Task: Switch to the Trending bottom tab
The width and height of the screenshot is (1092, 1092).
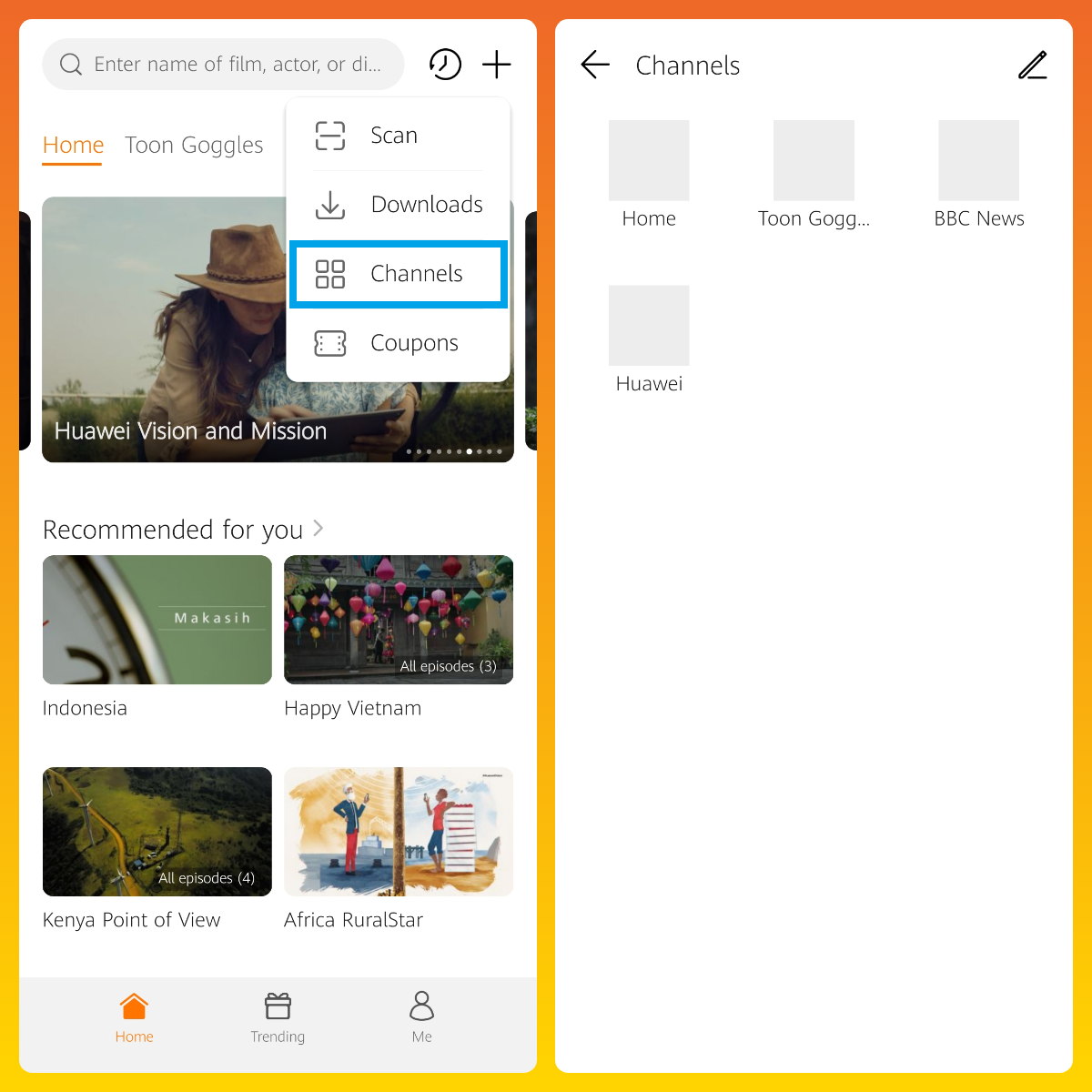Action: (x=278, y=1017)
